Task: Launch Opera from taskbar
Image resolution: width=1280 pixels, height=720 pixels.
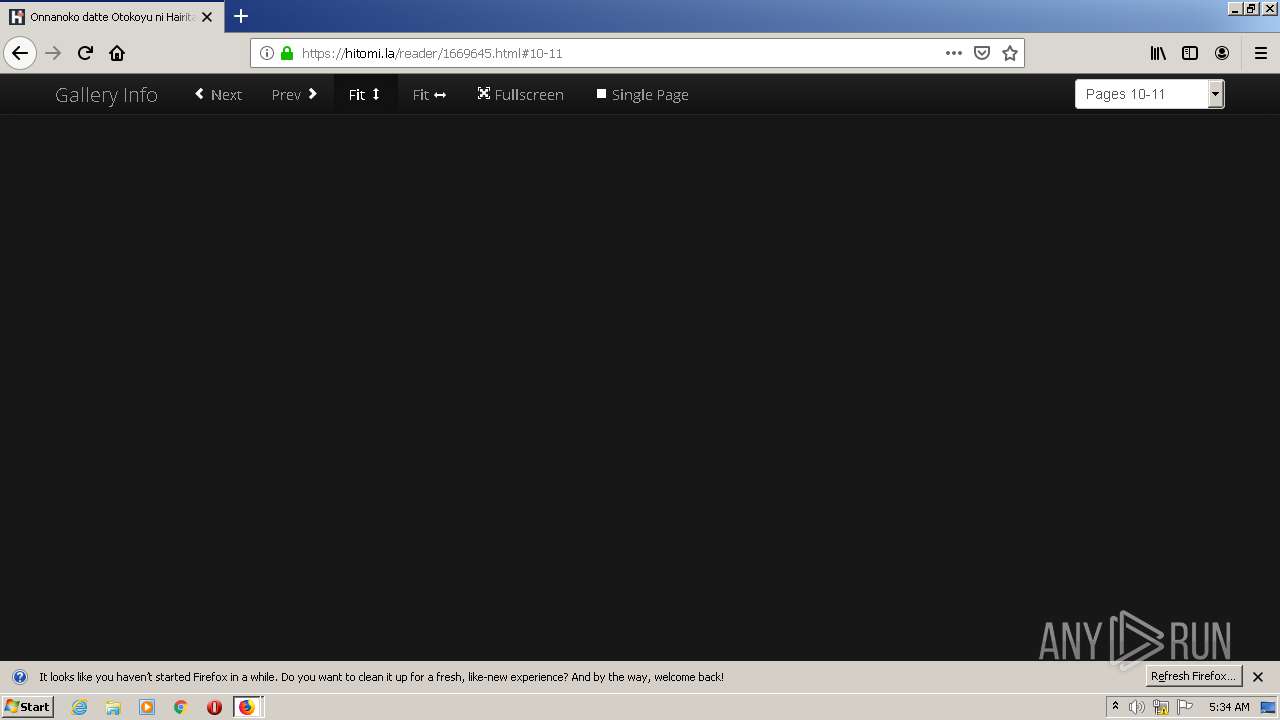Action: coord(214,707)
